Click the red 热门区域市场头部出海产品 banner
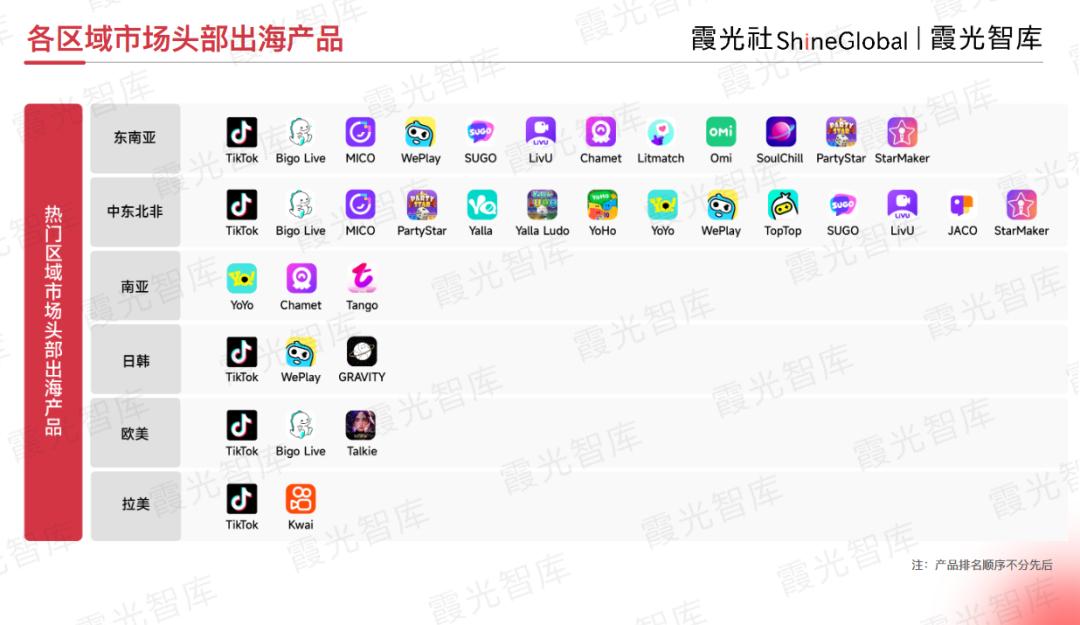The width and height of the screenshot is (1080, 625). (53, 322)
